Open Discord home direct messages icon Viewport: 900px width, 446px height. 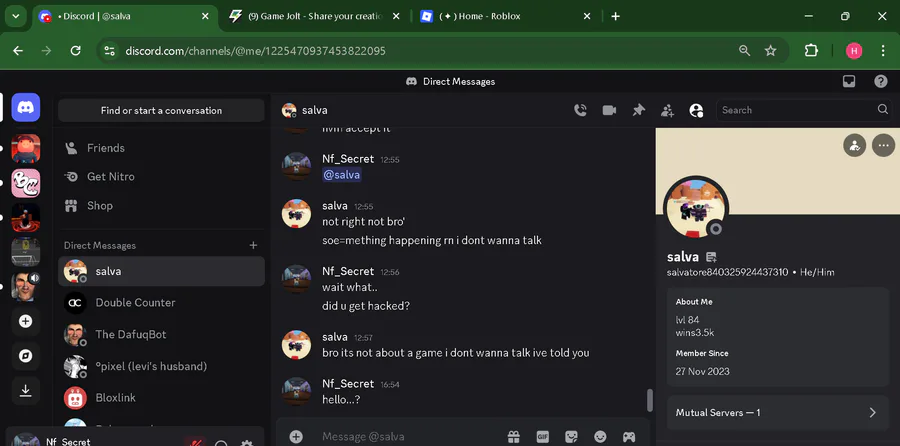click(x=25, y=107)
